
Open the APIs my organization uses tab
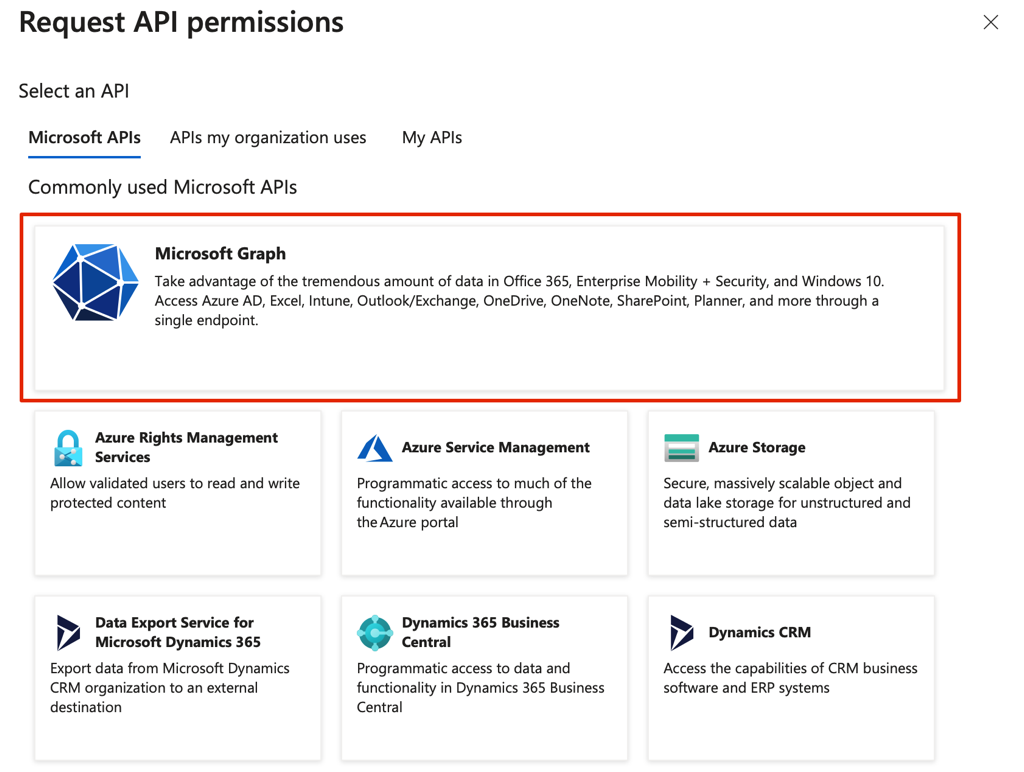(268, 138)
